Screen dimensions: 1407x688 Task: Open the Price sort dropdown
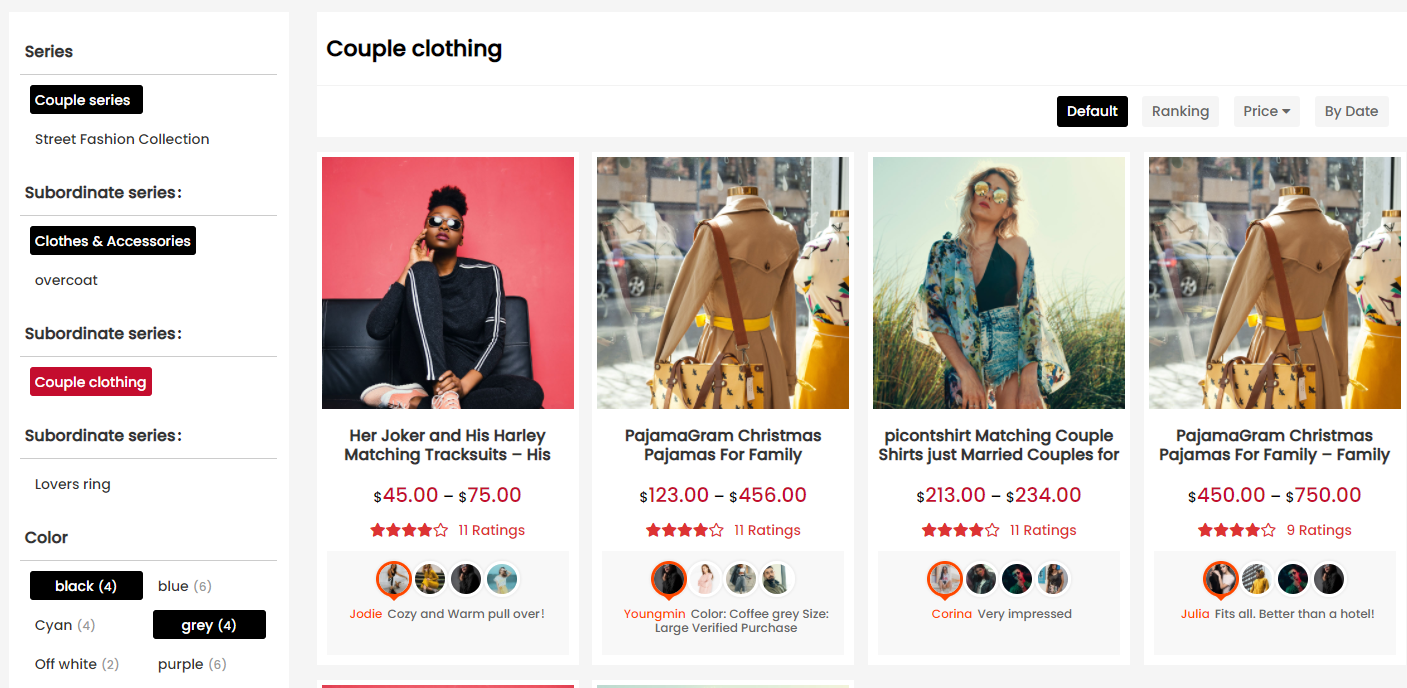pos(1266,111)
